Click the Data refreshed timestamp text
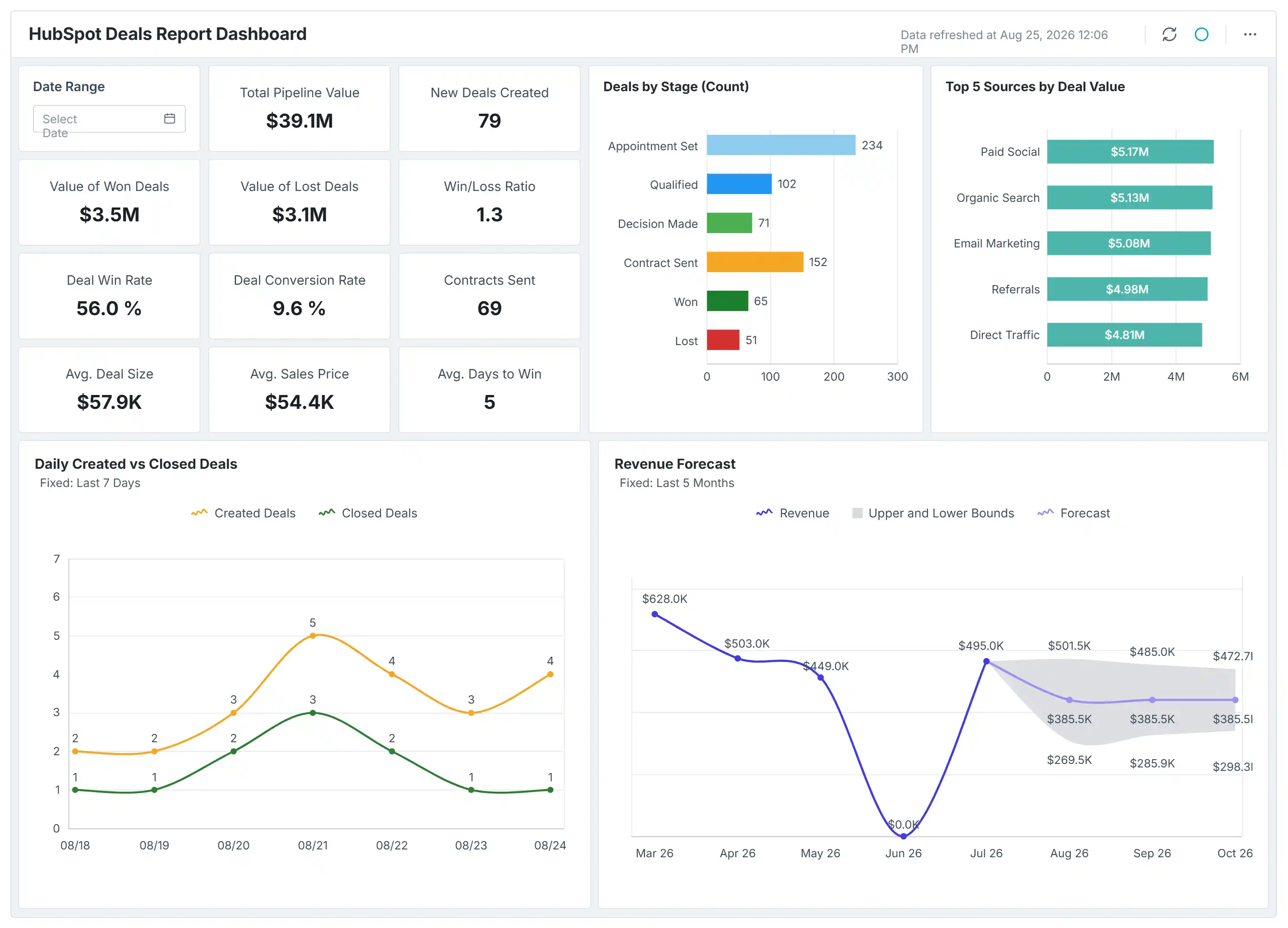 (x=1004, y=42)
